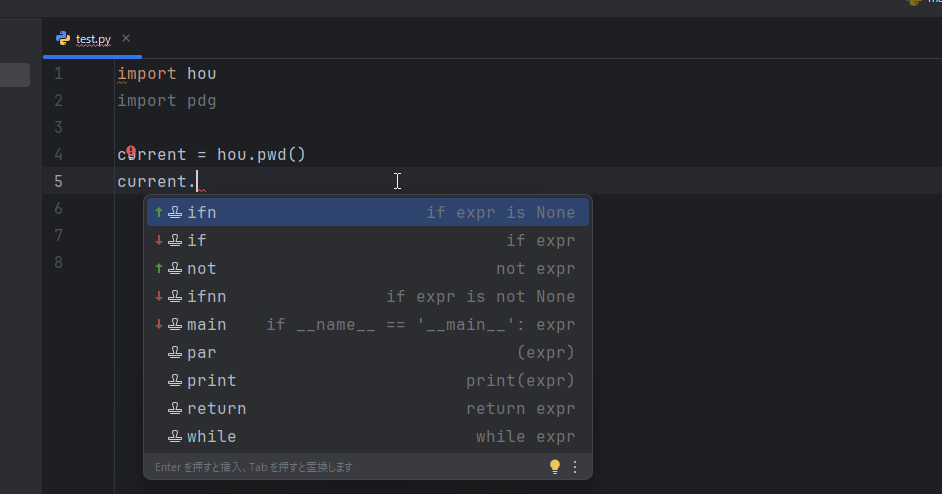
Task: Click the Python file icon on test.py tab
Action: point(63,39)
